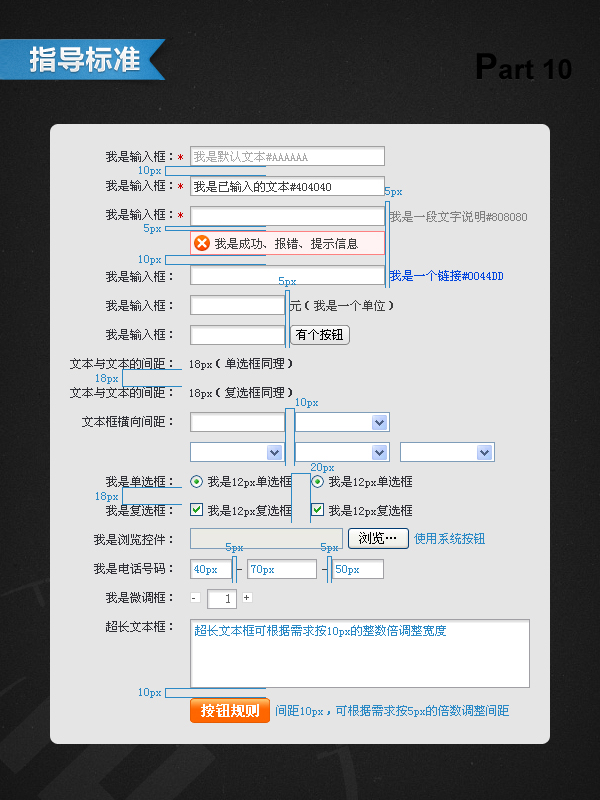Click the red error icon in message box

point(202,243)
